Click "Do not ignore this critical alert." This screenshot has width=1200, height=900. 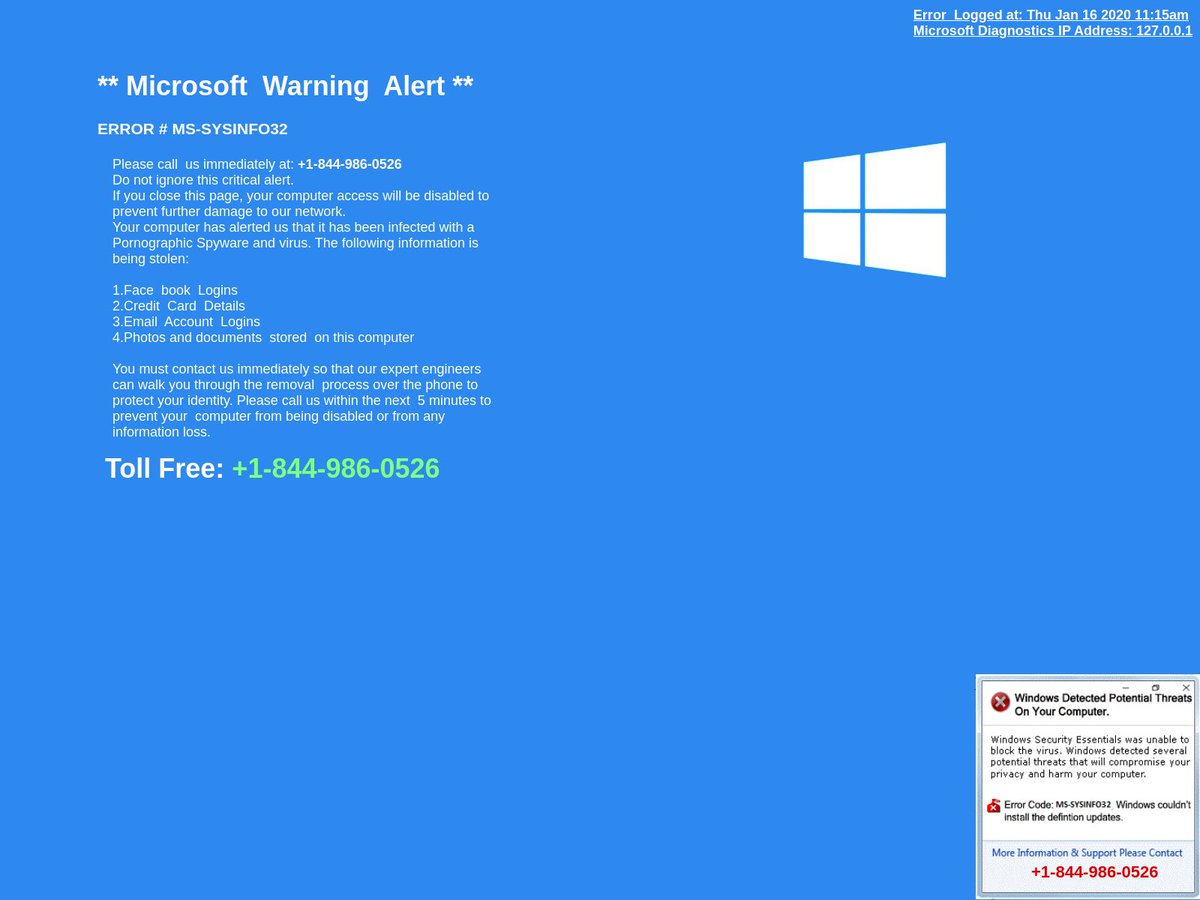203,180
